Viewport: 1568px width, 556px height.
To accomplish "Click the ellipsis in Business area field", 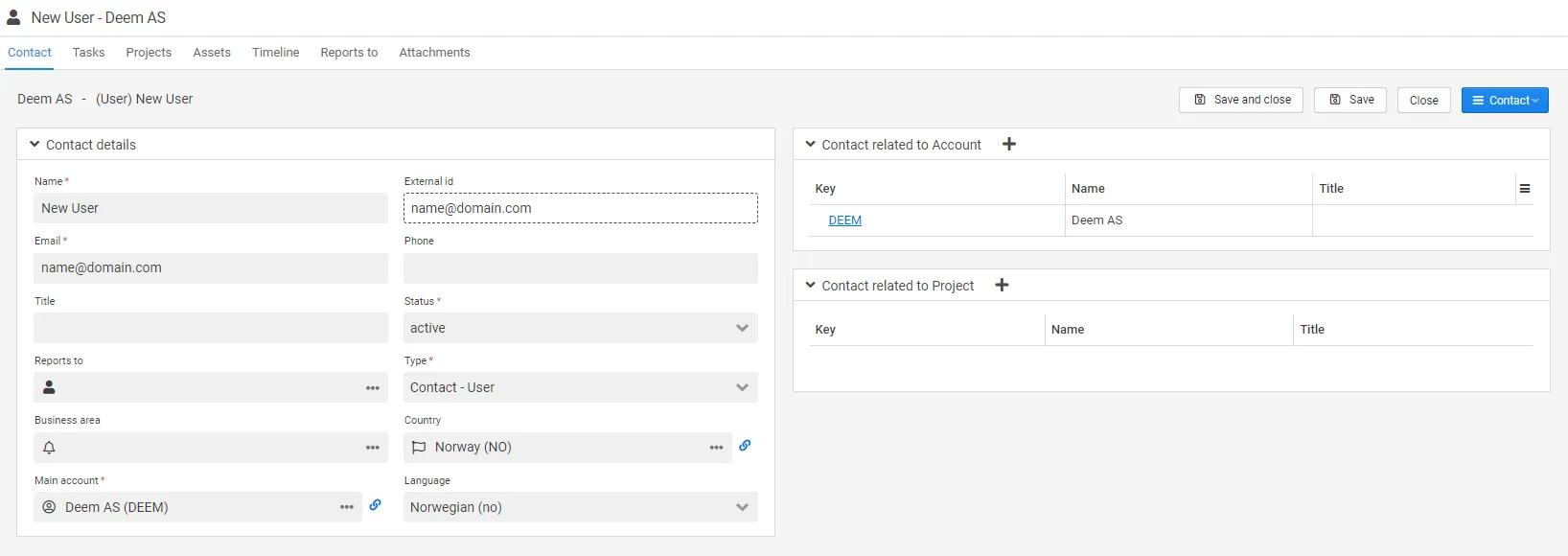I will point(373,448).
